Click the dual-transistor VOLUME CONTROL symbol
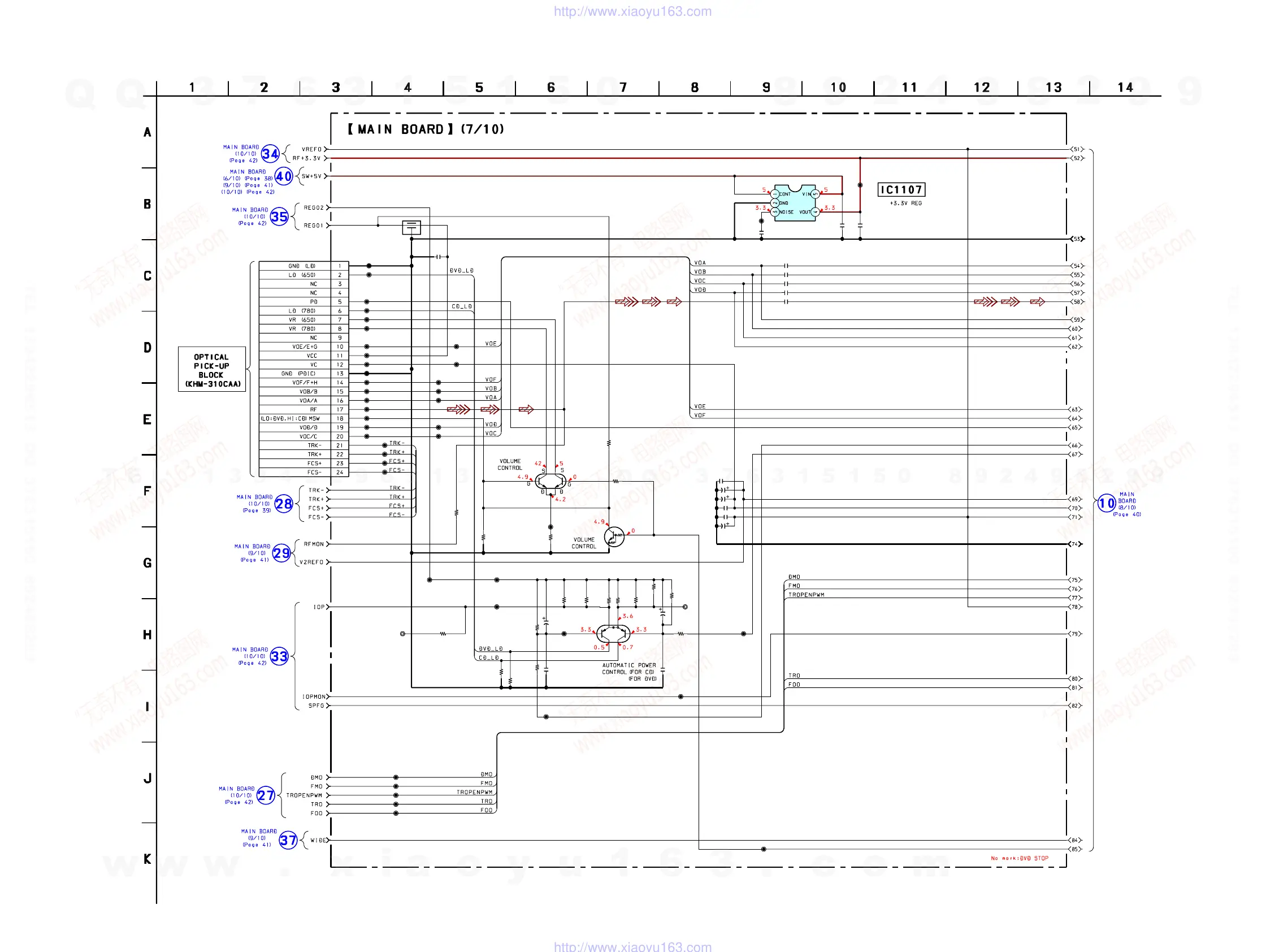Image resolution: width=1266 pixels, height=952 pixels. pyautogui.click(x=550, y=482)
